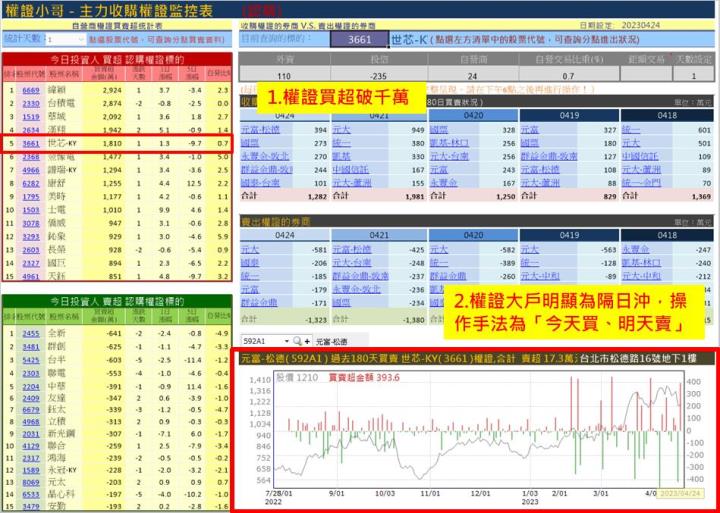Open 統一-金門 broker link with value 70
The image size is (720, 513).
pos(641,183)
